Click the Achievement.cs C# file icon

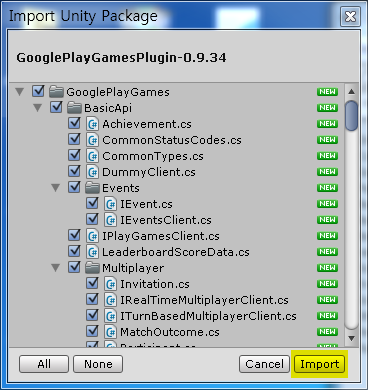(92, 124)
